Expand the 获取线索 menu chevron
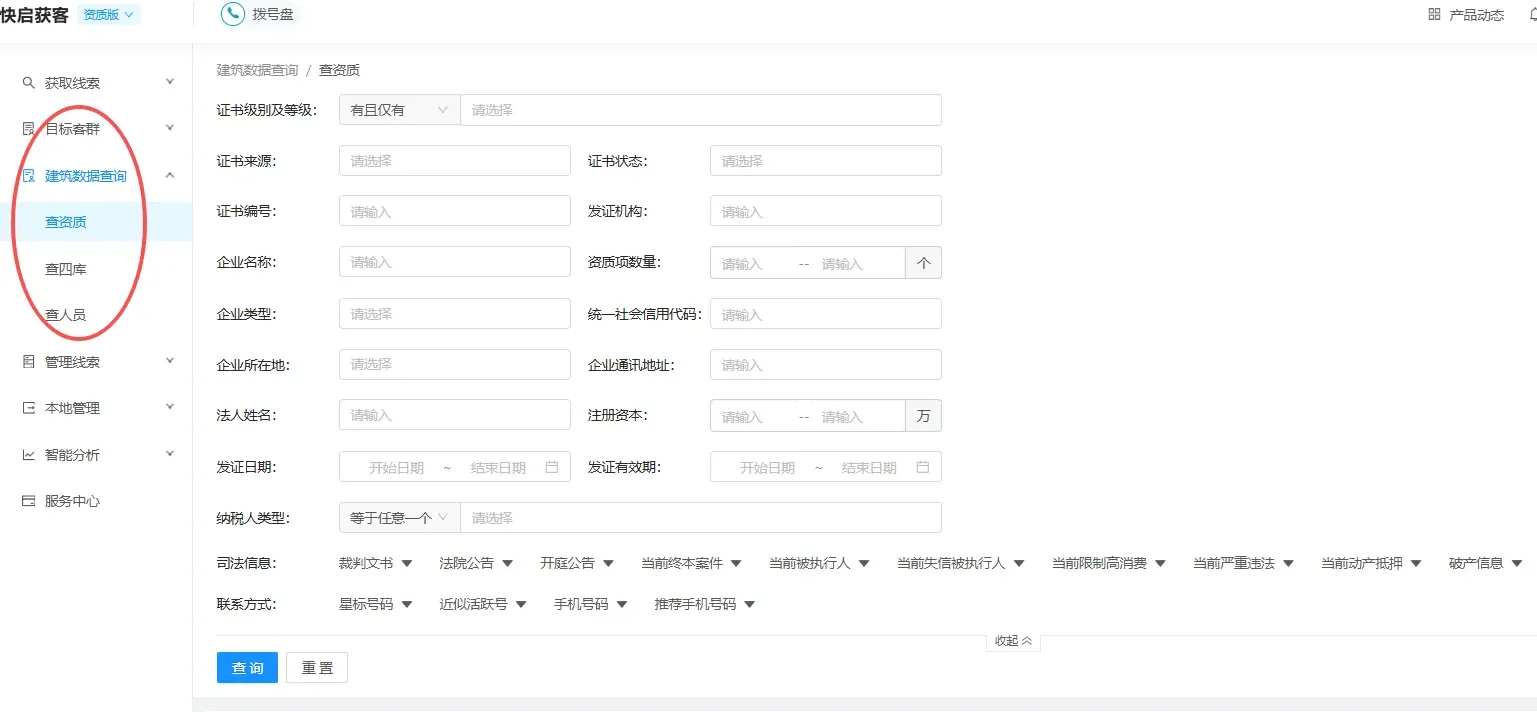1537x712 pixels. click(x=169, y=82)
